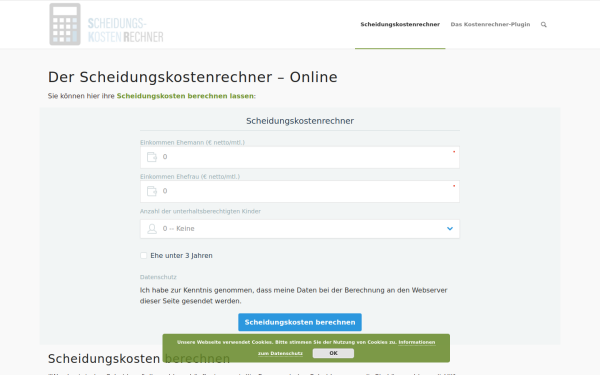Focus the Einkommen Ehemann input field
The width and height of the screenshot is (600, 375).
click(x=300, y=157)
